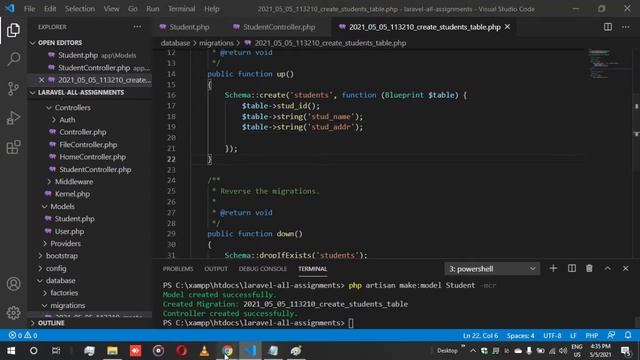Viewport: 640px width, 360px height.
Task: Open the Accounts icon in activity bar
Action: pyautogui.click(x=13, y=284)
